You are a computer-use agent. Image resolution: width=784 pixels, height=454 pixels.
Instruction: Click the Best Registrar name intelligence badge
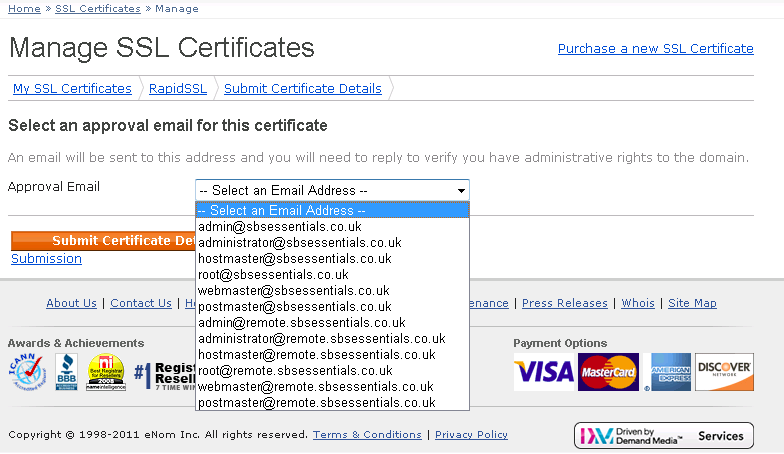click(x=105, y=374)
